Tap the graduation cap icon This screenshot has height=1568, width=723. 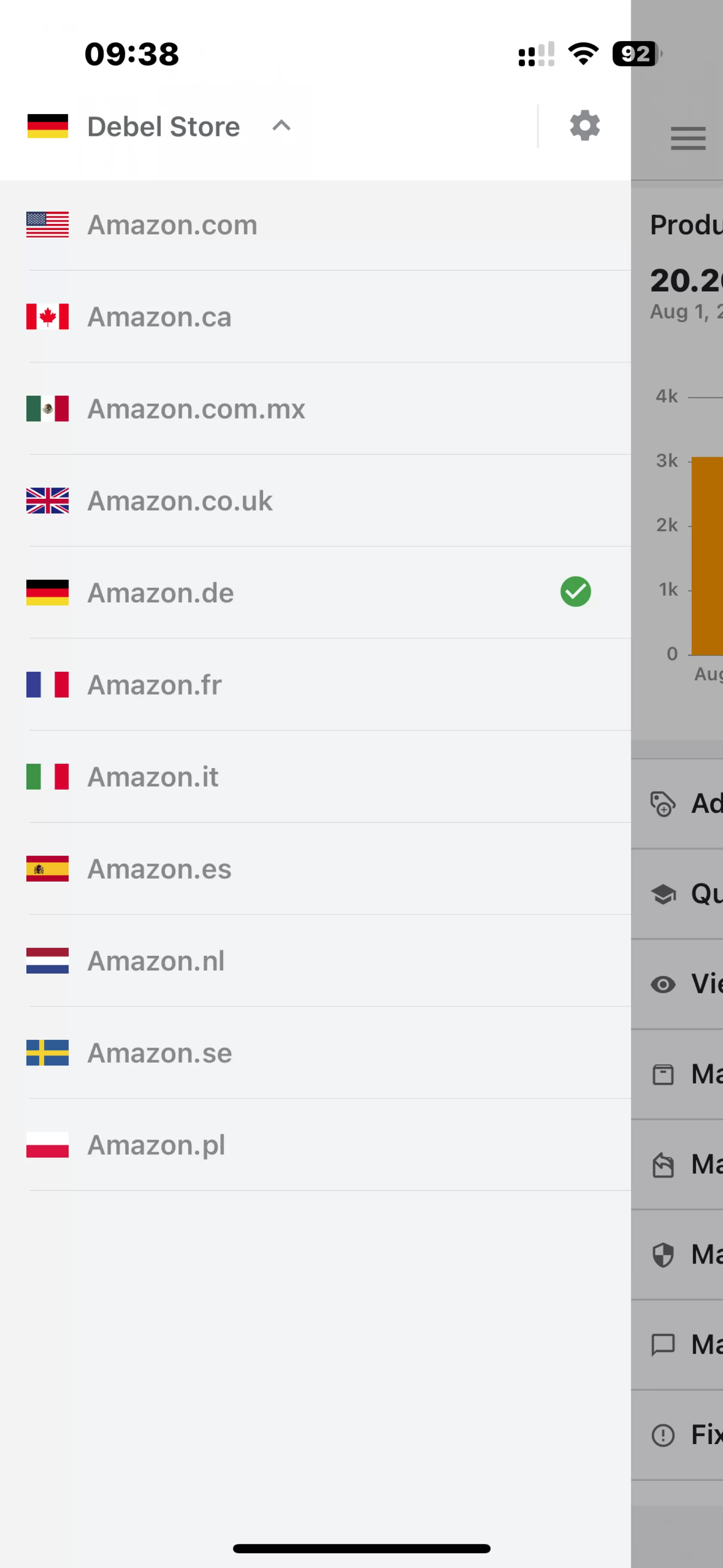click(663, 894)
